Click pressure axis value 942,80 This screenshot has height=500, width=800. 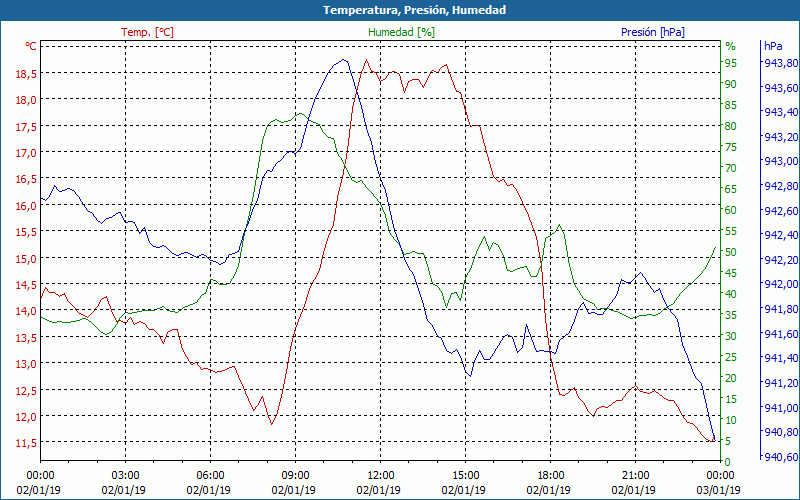pyautogui.click(x=781, y=186)
